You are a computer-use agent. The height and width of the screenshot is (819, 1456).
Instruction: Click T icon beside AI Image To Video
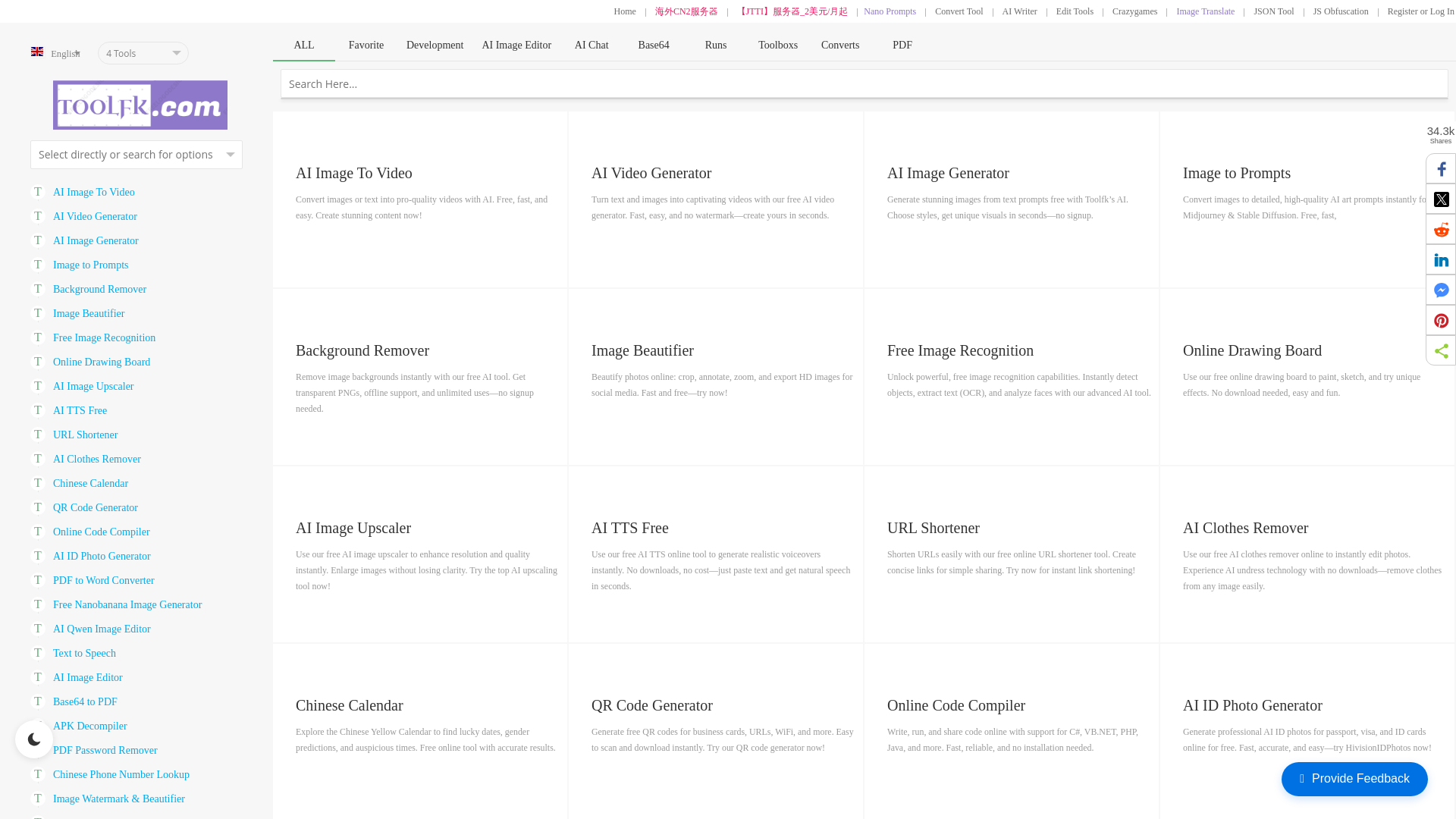click(38, 192)
